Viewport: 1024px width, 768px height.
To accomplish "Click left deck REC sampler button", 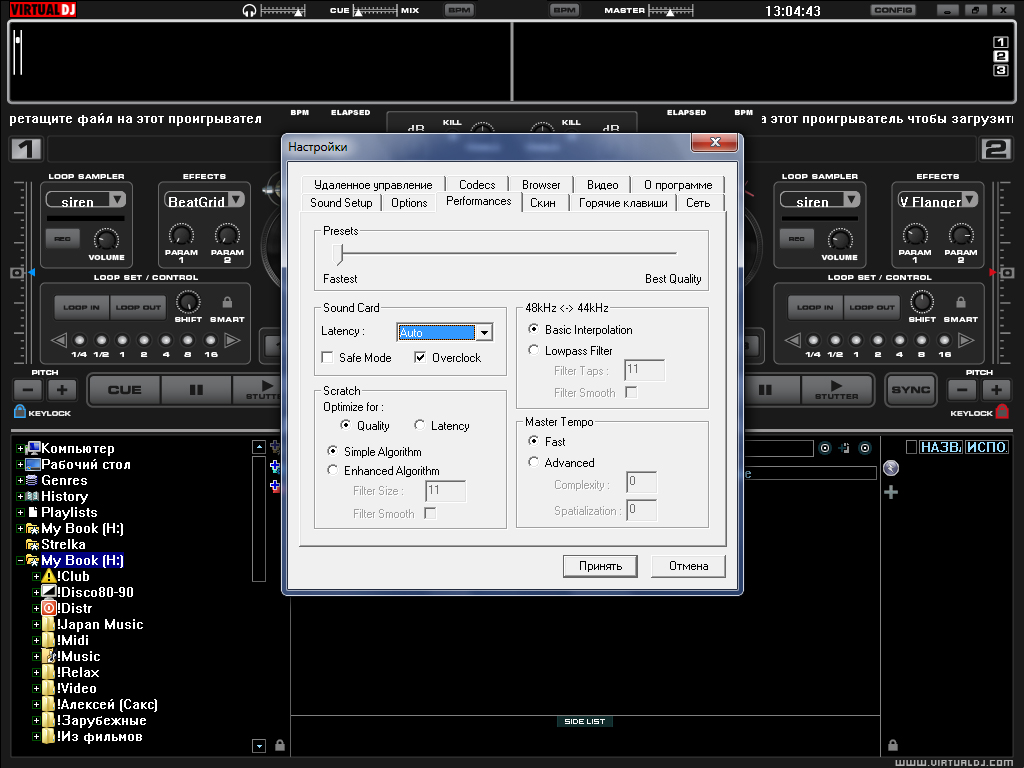I will click(63, 239).
